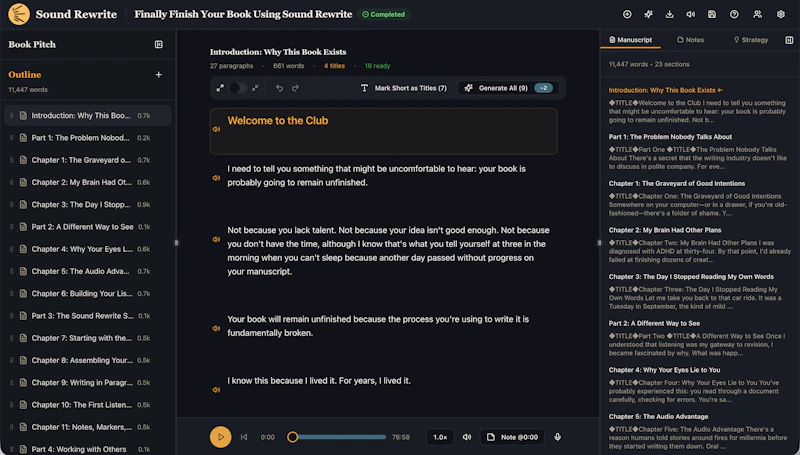The image size is (800, 455).
Task: Click the project title Finally Finish Your Book
Action: pos(243,14)
